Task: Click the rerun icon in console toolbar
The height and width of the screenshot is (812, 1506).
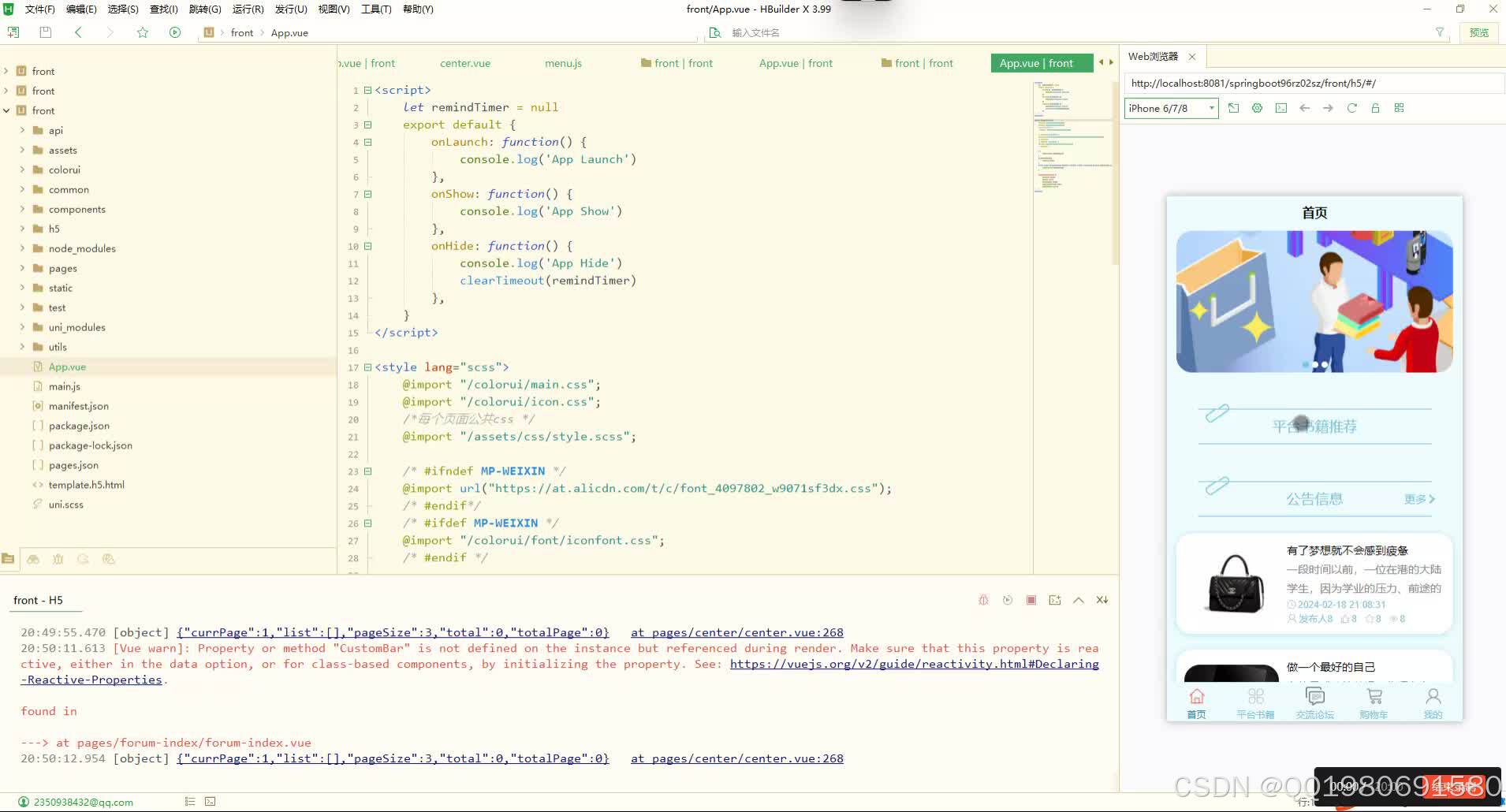Action: [x=1008, y=600]
